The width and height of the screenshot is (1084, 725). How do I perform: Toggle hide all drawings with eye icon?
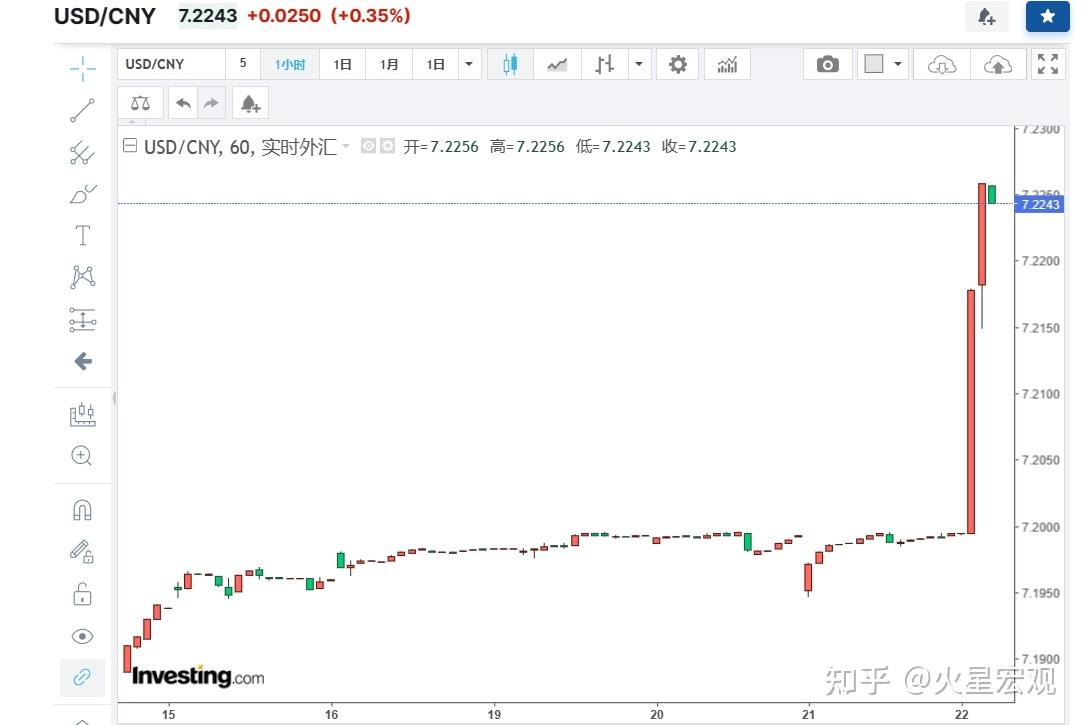82,636
